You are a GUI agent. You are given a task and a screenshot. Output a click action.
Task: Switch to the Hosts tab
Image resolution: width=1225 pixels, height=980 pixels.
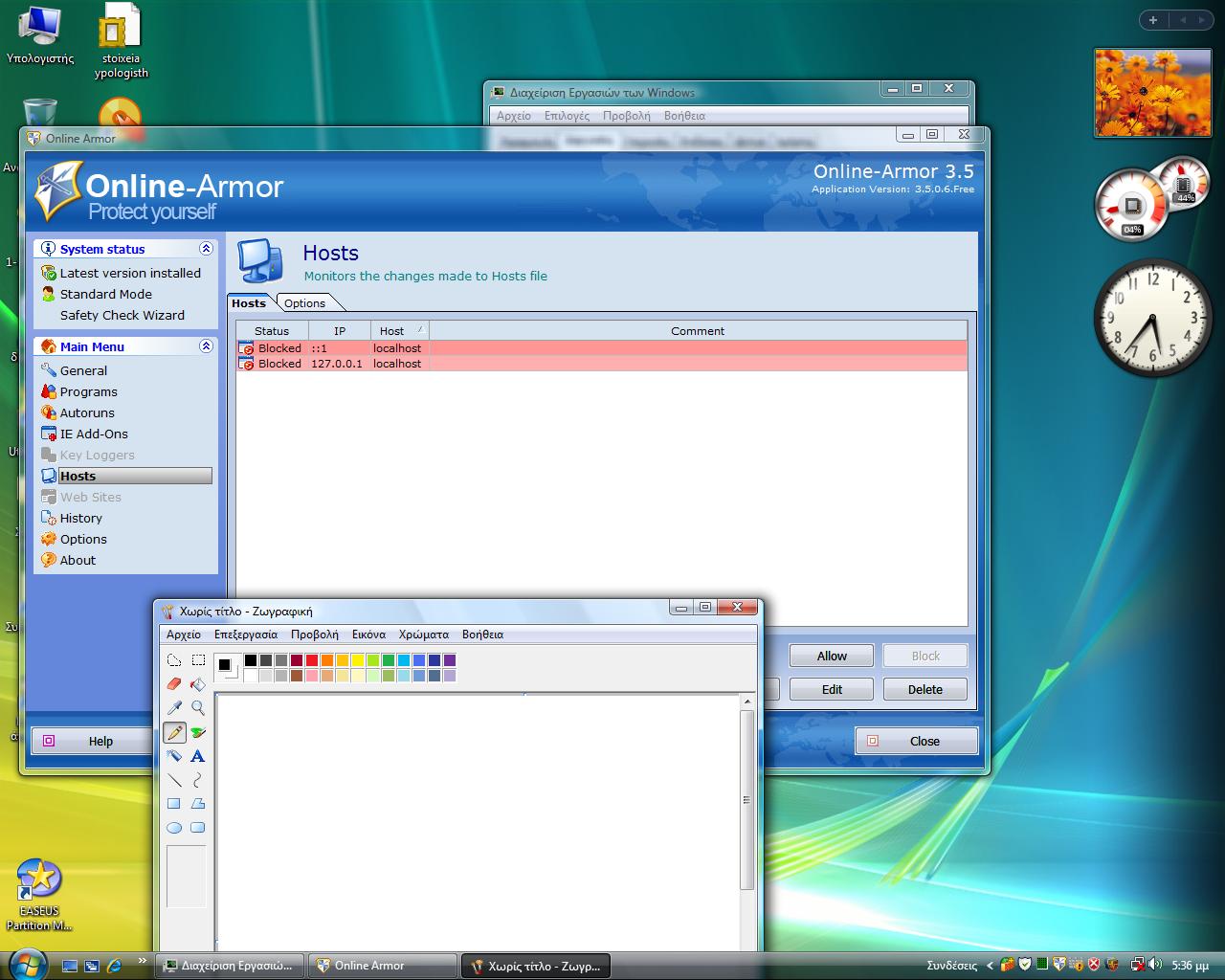(249, 303)
